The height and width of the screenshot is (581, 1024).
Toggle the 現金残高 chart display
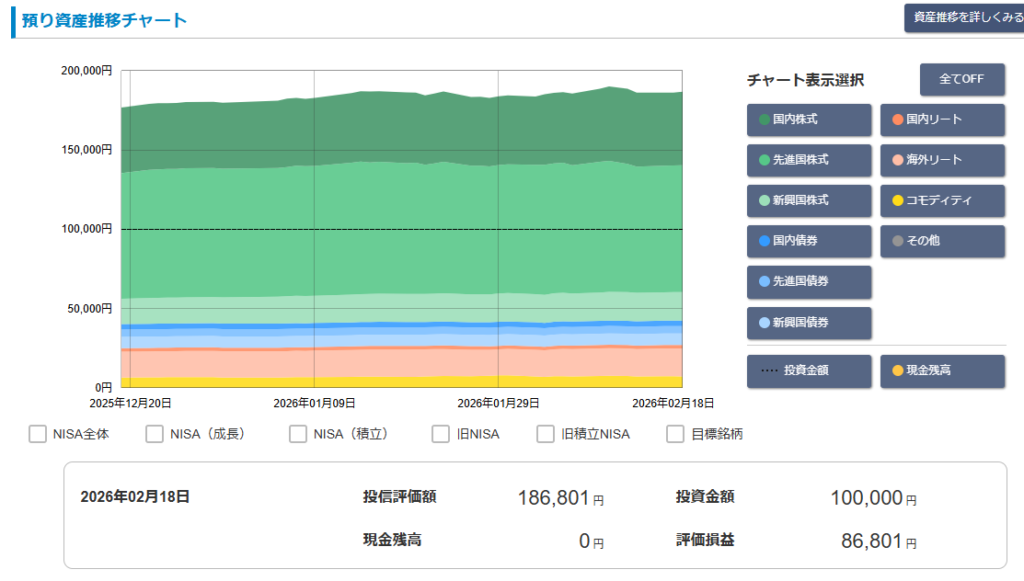pos(941,371)
